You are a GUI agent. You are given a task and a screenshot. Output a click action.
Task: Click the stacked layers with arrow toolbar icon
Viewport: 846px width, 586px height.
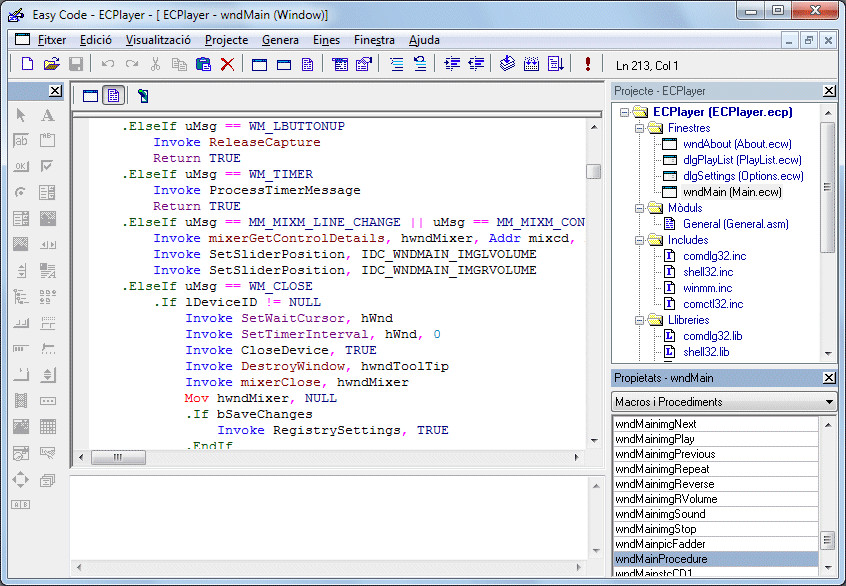pyautogui.click(x=507, y=64)
